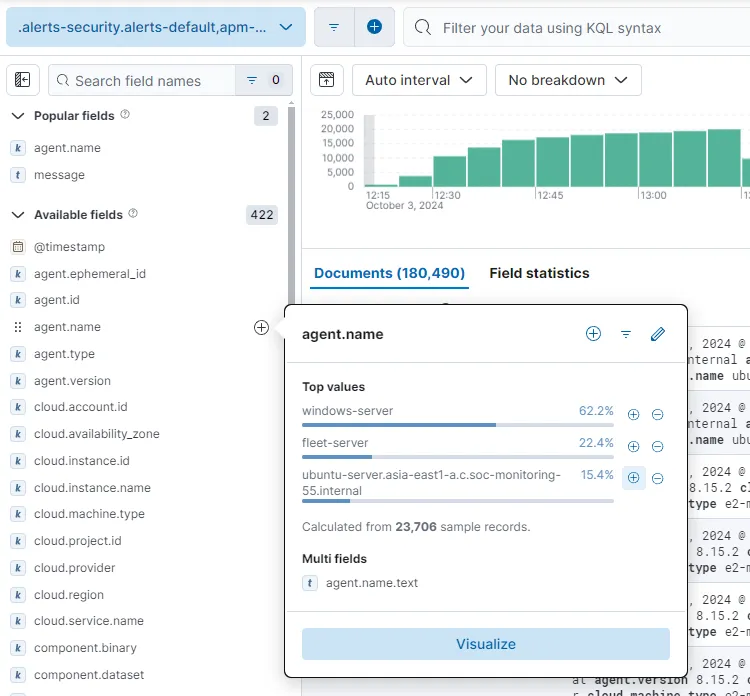Collapse the field list sidebar icon

(23, 80)
